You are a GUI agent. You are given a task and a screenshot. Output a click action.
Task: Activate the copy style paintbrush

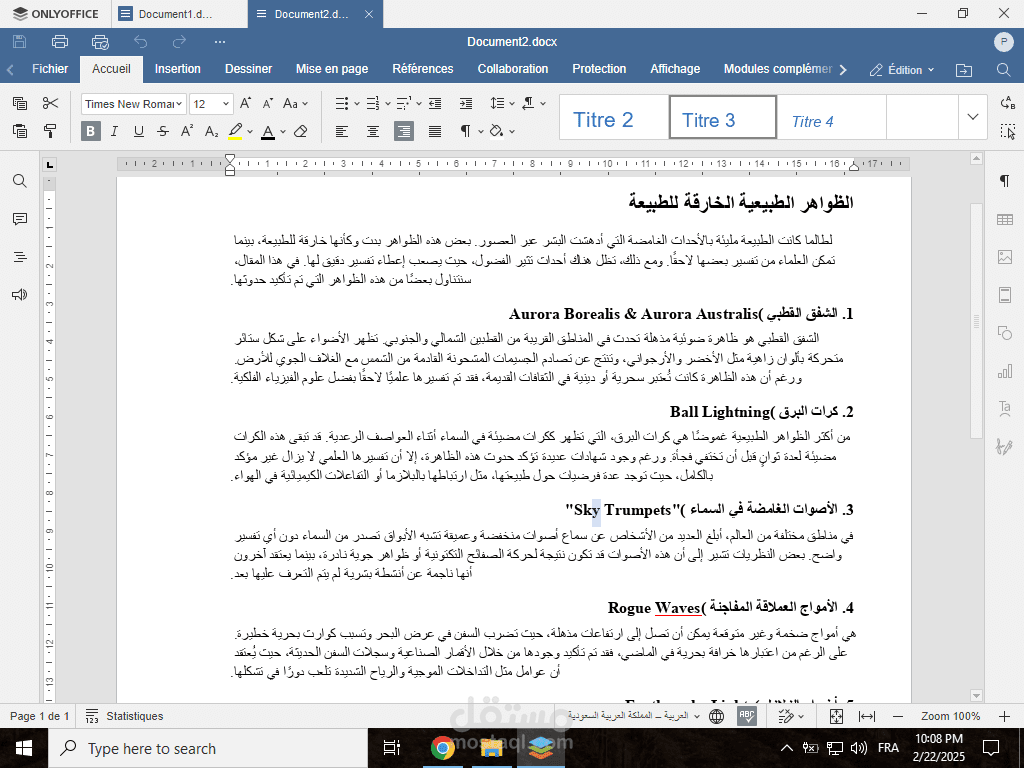coord(50,131)
